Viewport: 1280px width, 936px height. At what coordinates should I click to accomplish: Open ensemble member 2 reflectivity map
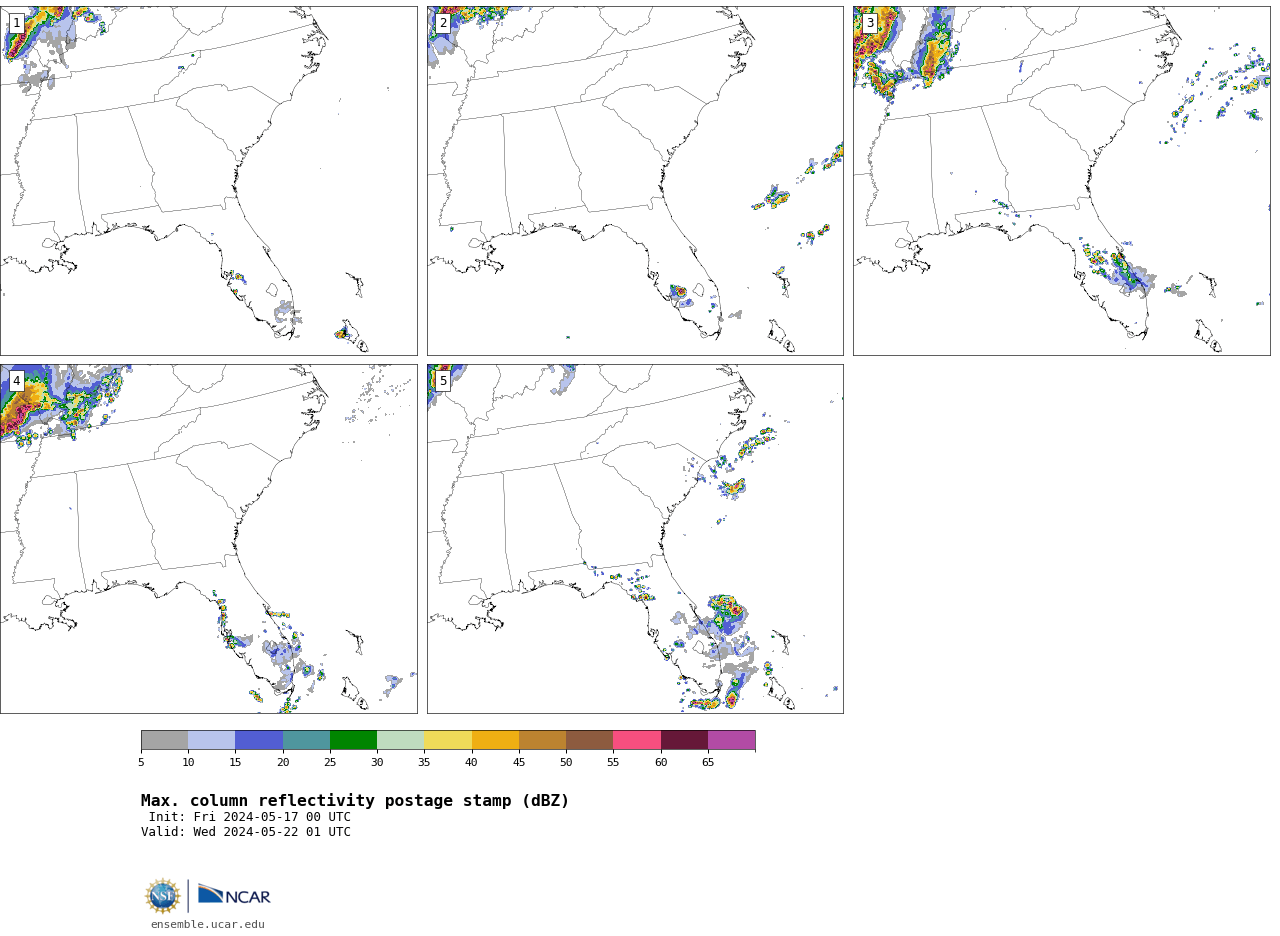pyautogui.click(x=635, y=181)
